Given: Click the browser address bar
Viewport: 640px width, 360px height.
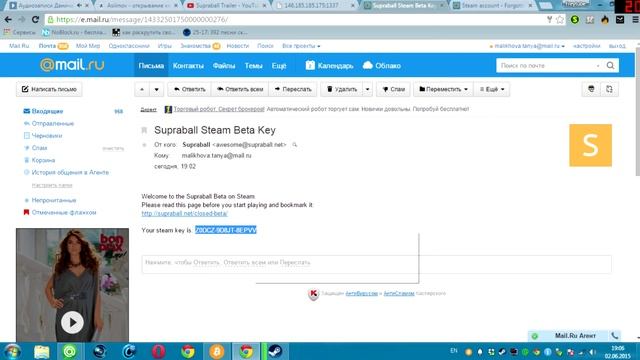Looking at the screenshot, I should pos(294,20).
